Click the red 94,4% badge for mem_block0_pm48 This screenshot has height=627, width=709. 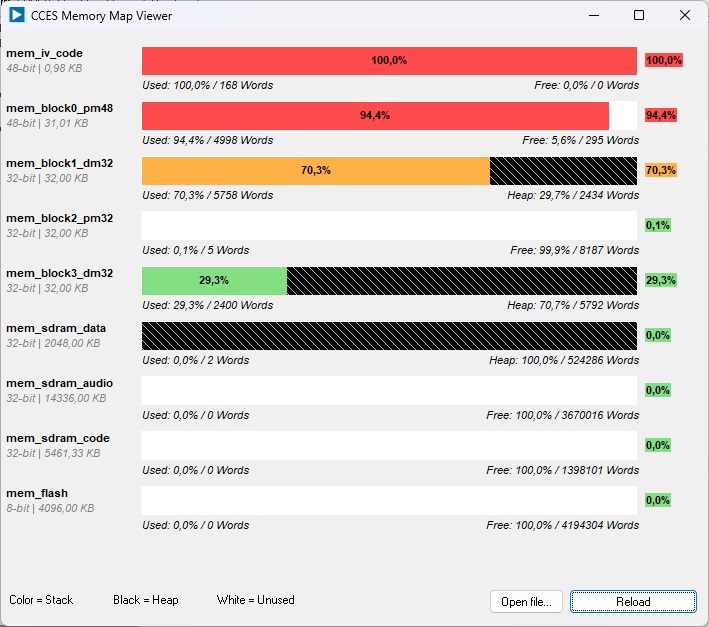pyautogui.click(x=661, y=115)
